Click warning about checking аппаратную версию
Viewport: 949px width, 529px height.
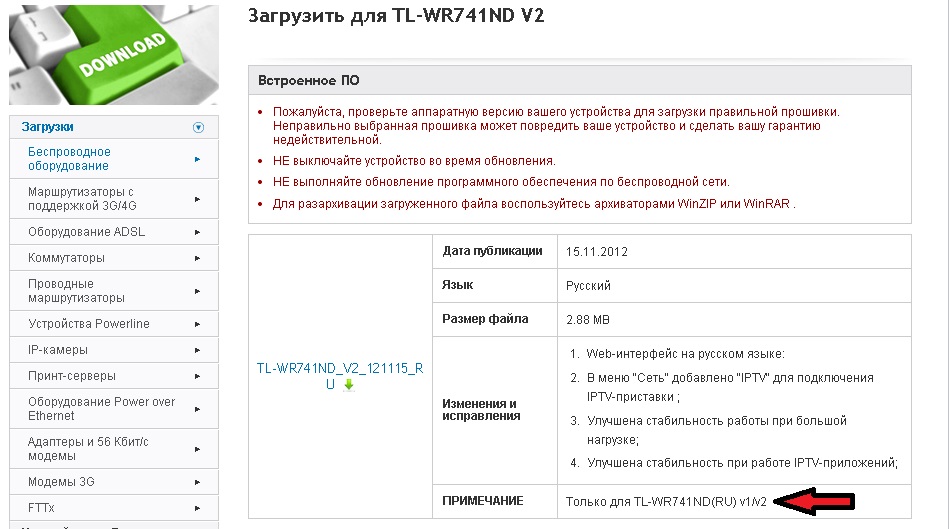pyautogui.click(x=556, y=126)
